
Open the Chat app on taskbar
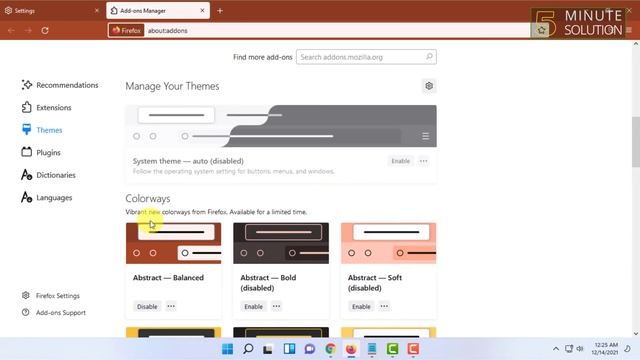(x=310, y=349)
